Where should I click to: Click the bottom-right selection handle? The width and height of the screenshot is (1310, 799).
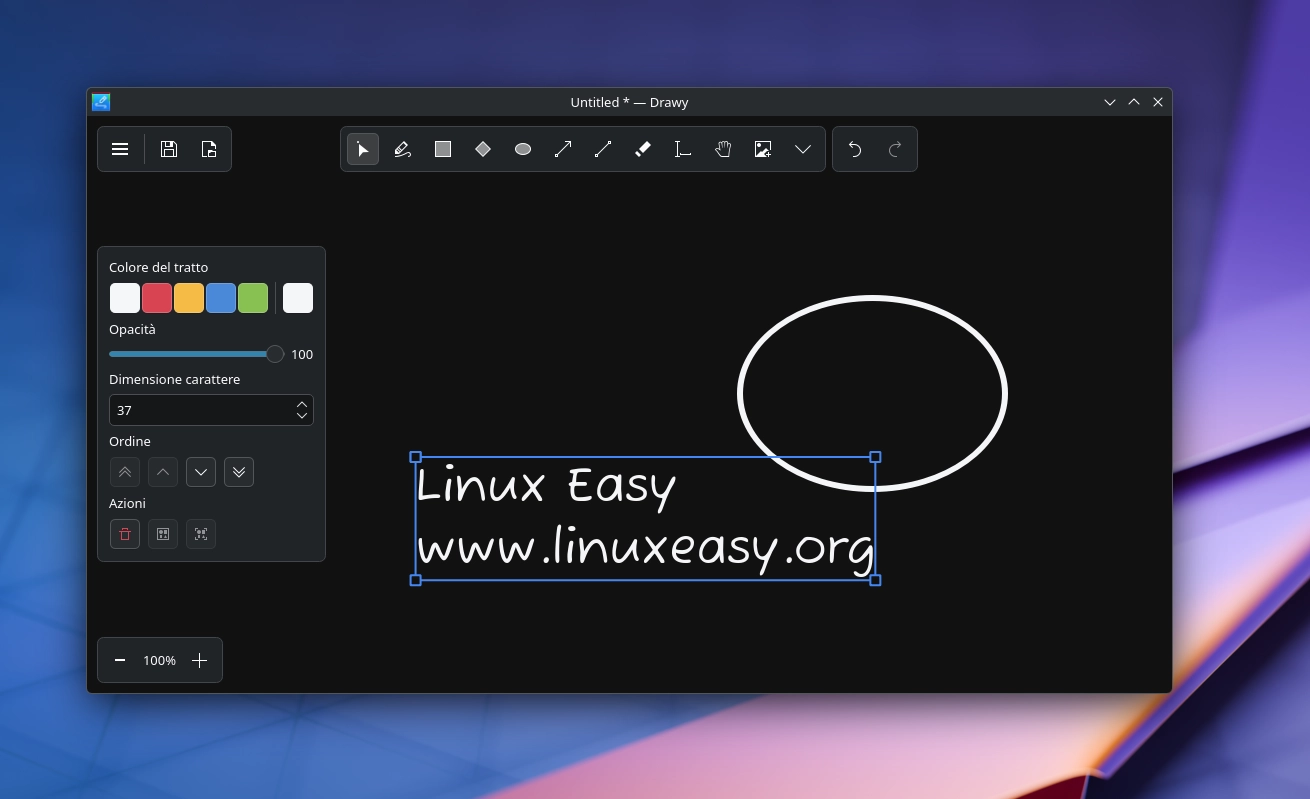(x=875, y=580)
